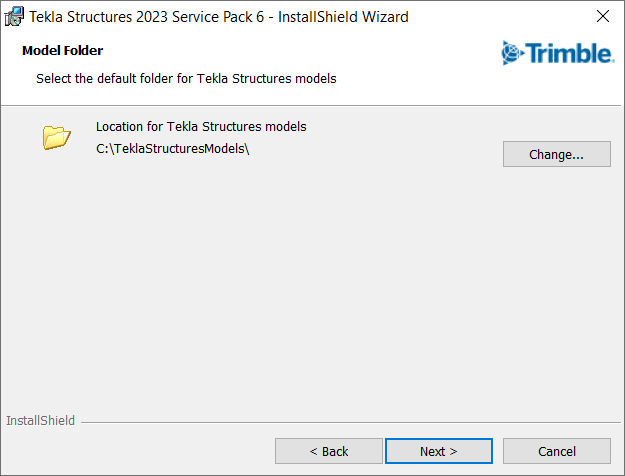Close the InstallShield Wizard window
This screenshot has width=625, height=476.
pos(602,17)
